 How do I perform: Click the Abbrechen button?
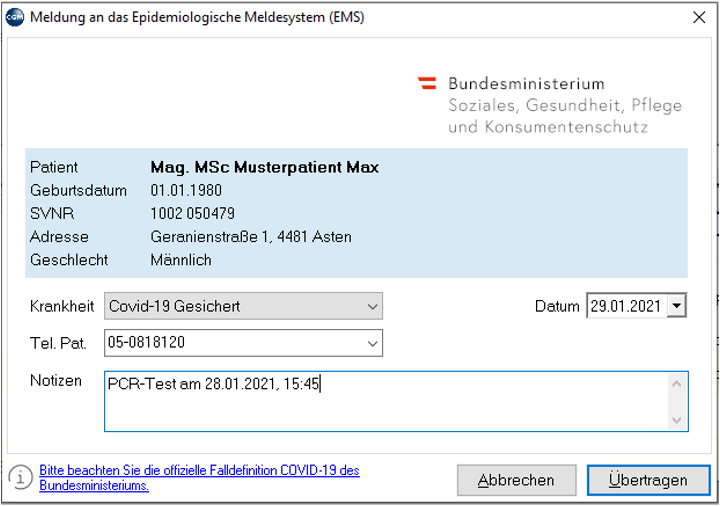(517, 480)
